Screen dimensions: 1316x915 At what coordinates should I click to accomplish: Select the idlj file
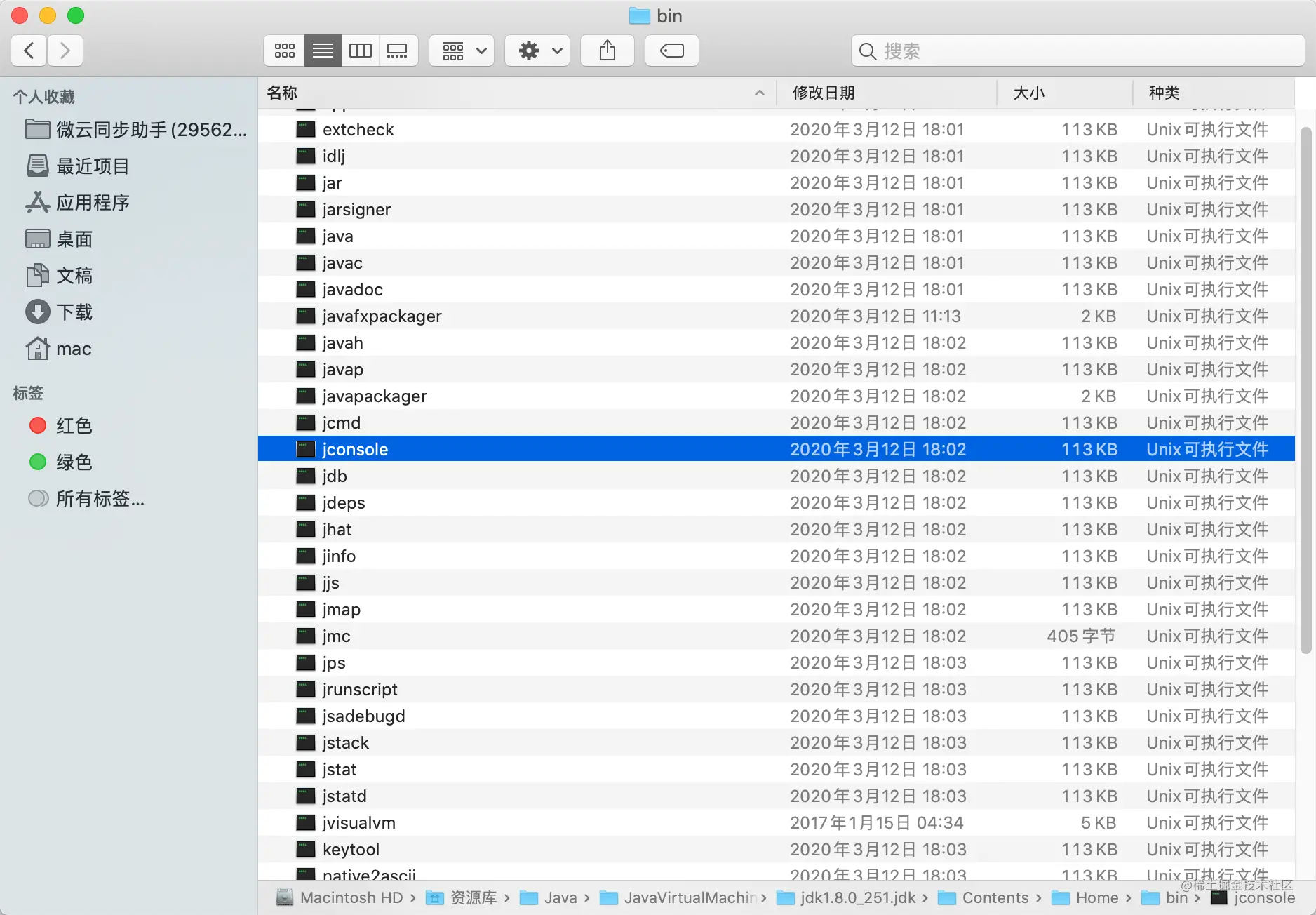(776, 156)
